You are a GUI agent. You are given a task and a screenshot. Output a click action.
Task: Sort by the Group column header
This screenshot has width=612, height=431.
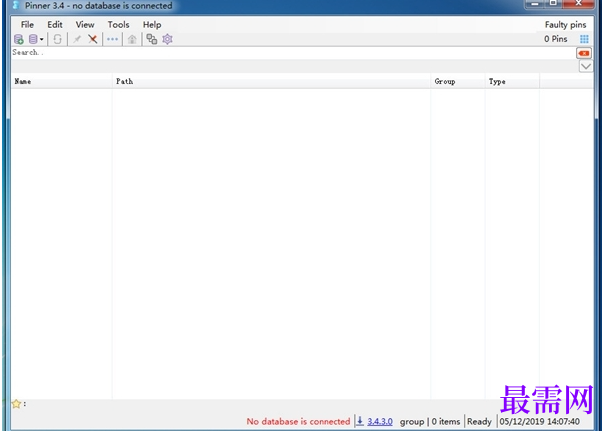point(457,81)
